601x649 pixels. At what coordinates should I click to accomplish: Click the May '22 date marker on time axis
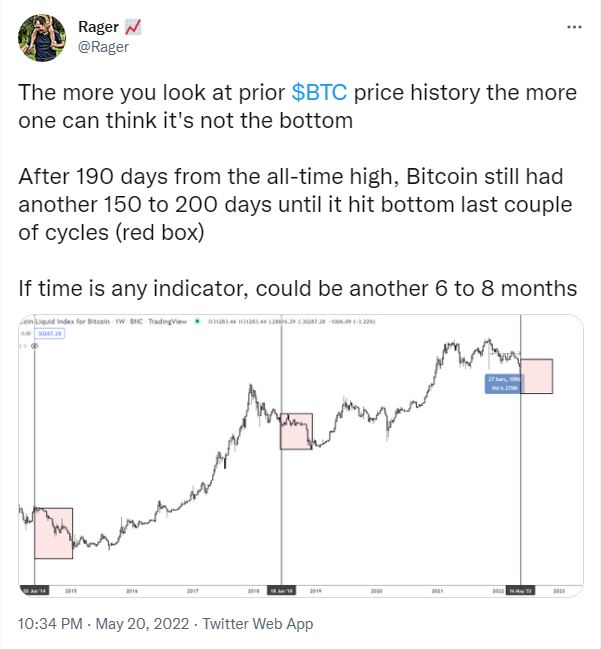pos(521,591)
